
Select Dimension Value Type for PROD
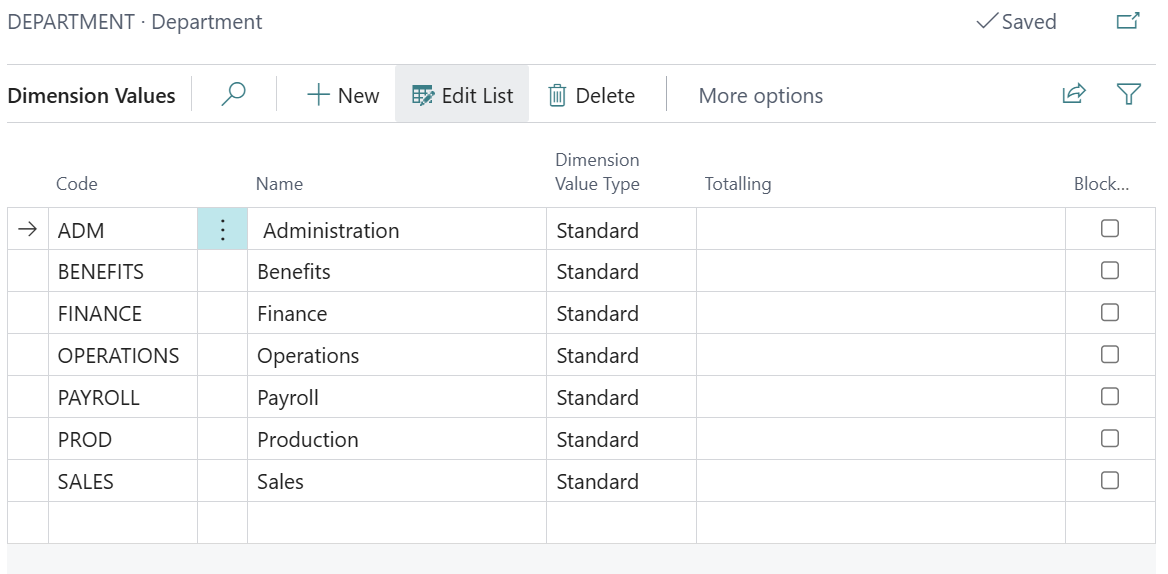[621, 439]
